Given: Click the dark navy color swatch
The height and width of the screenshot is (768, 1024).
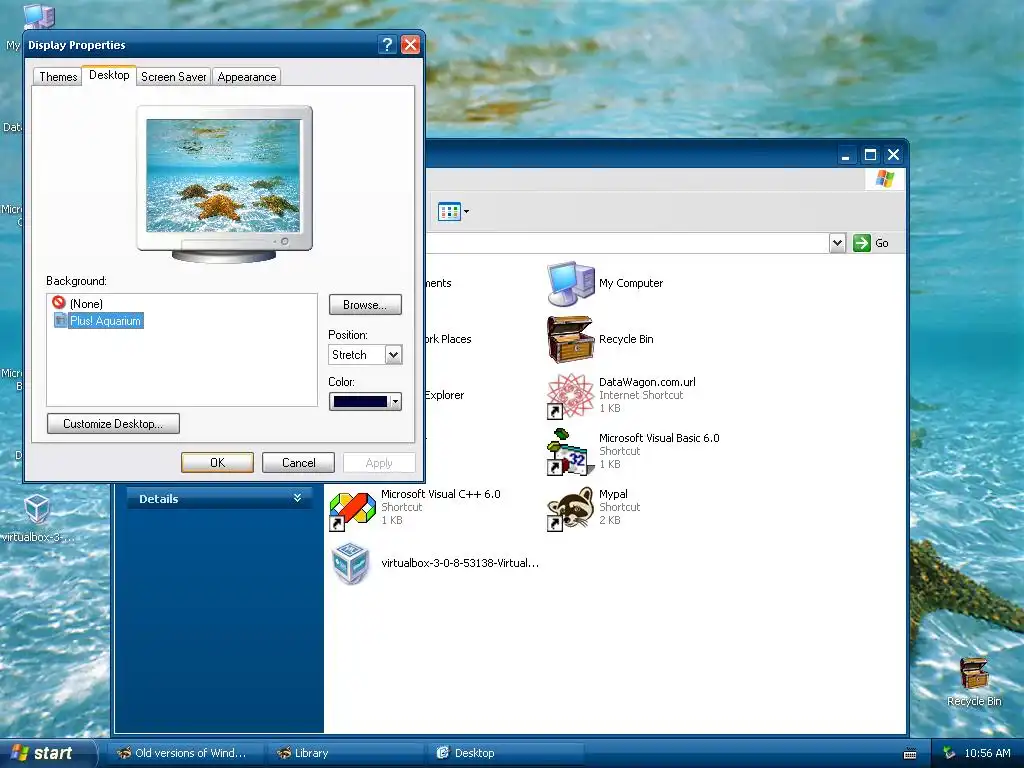Looking at the screenshot, I should [360, 402].
